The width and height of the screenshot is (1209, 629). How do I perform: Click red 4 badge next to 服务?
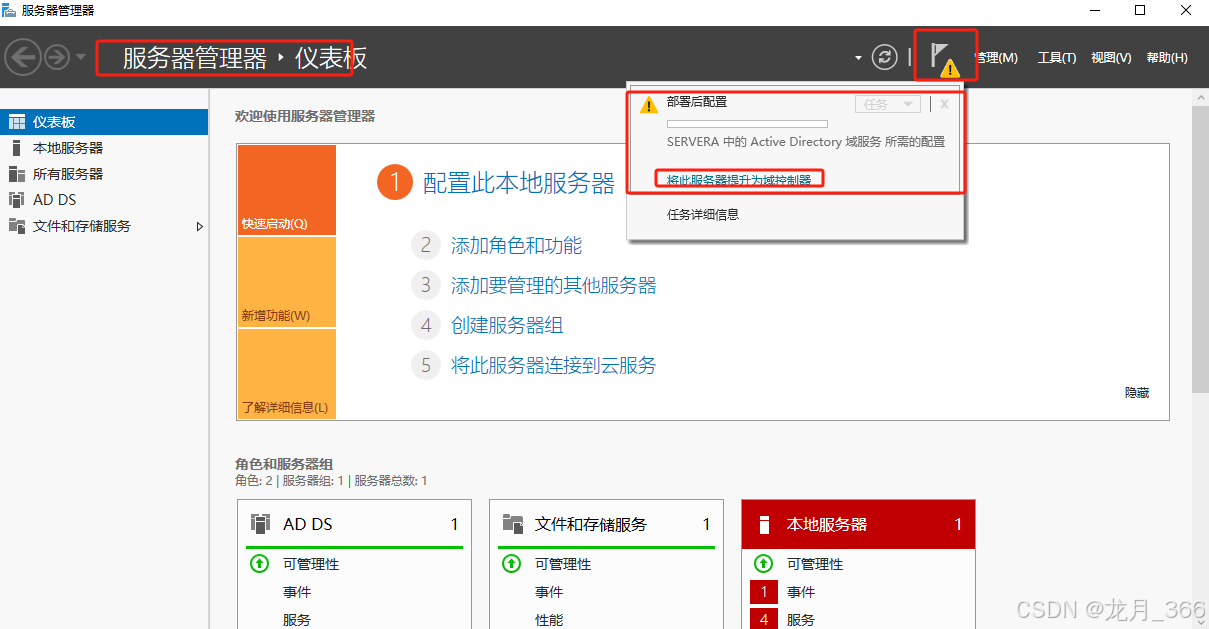763,619
